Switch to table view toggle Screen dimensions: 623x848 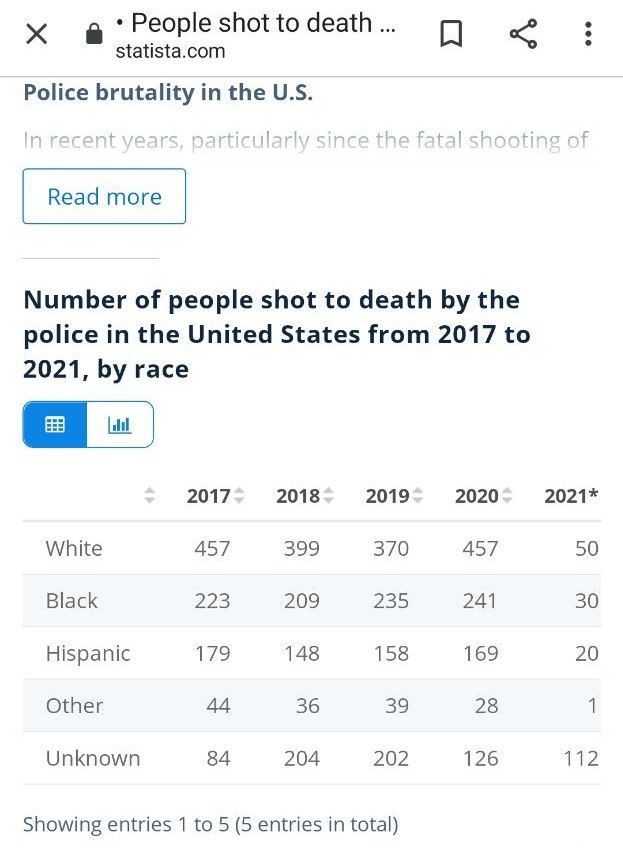point(55,425)
